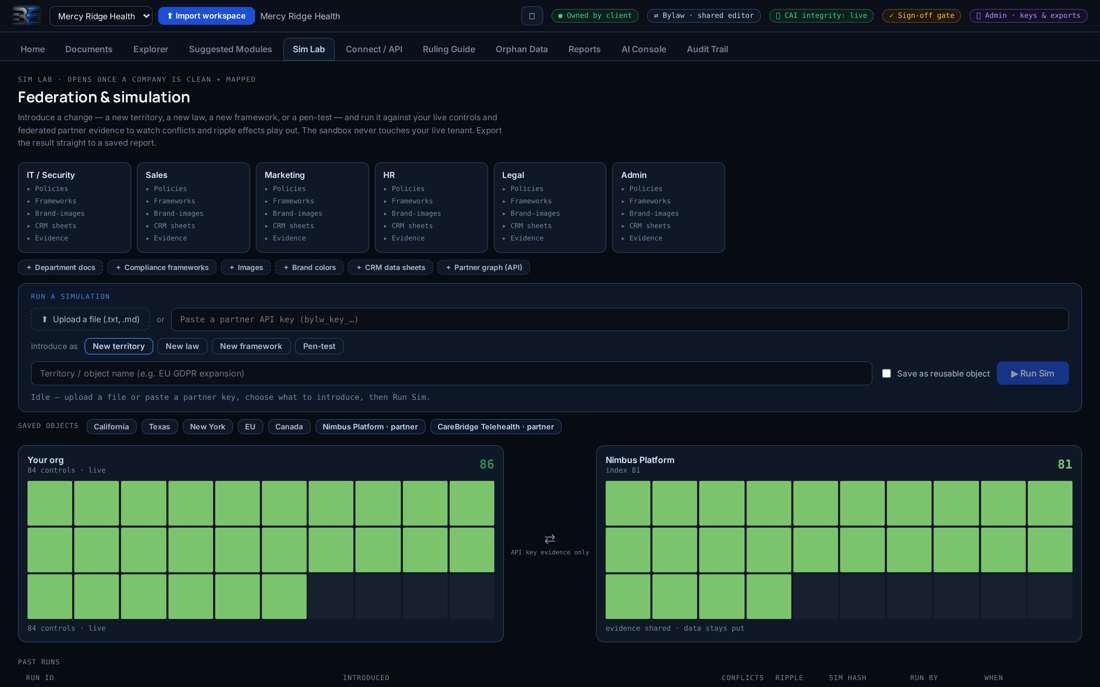This screenshot has width=1100, height=687.
Task: Switch to the Orphan Data tab
Action: coord(521,49)
